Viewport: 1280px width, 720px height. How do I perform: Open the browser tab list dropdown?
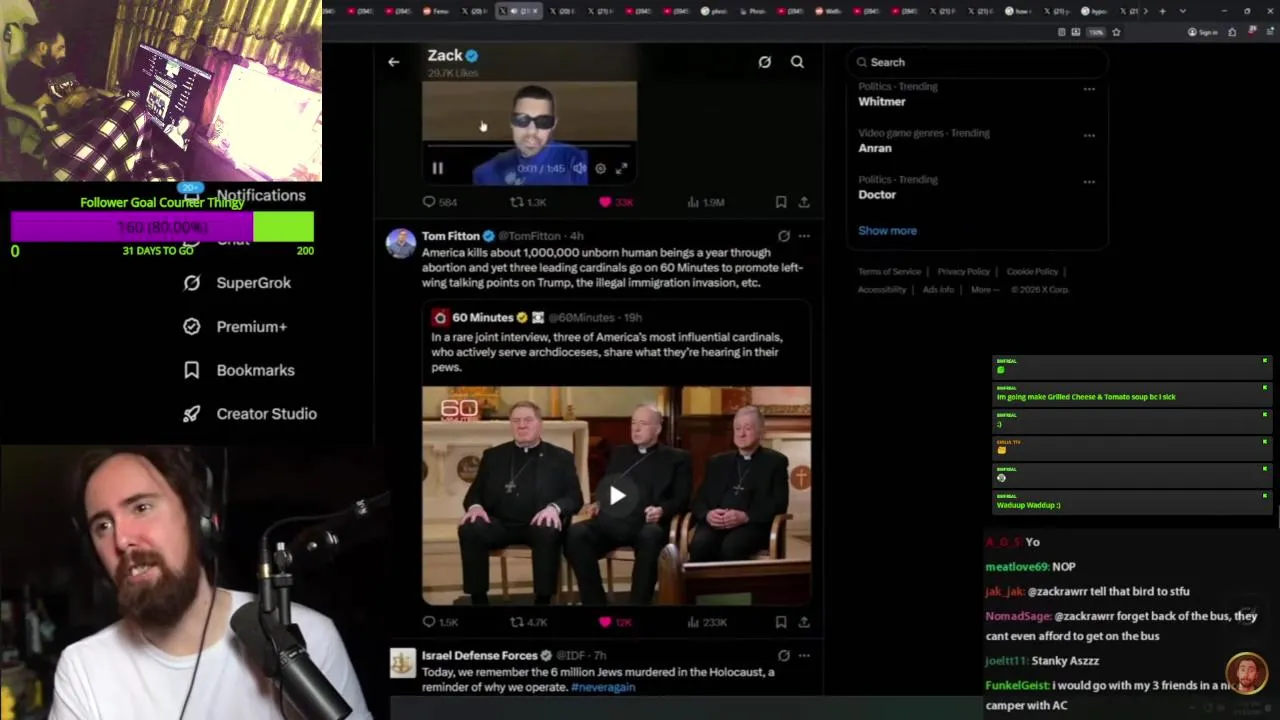pos(1185,11)
